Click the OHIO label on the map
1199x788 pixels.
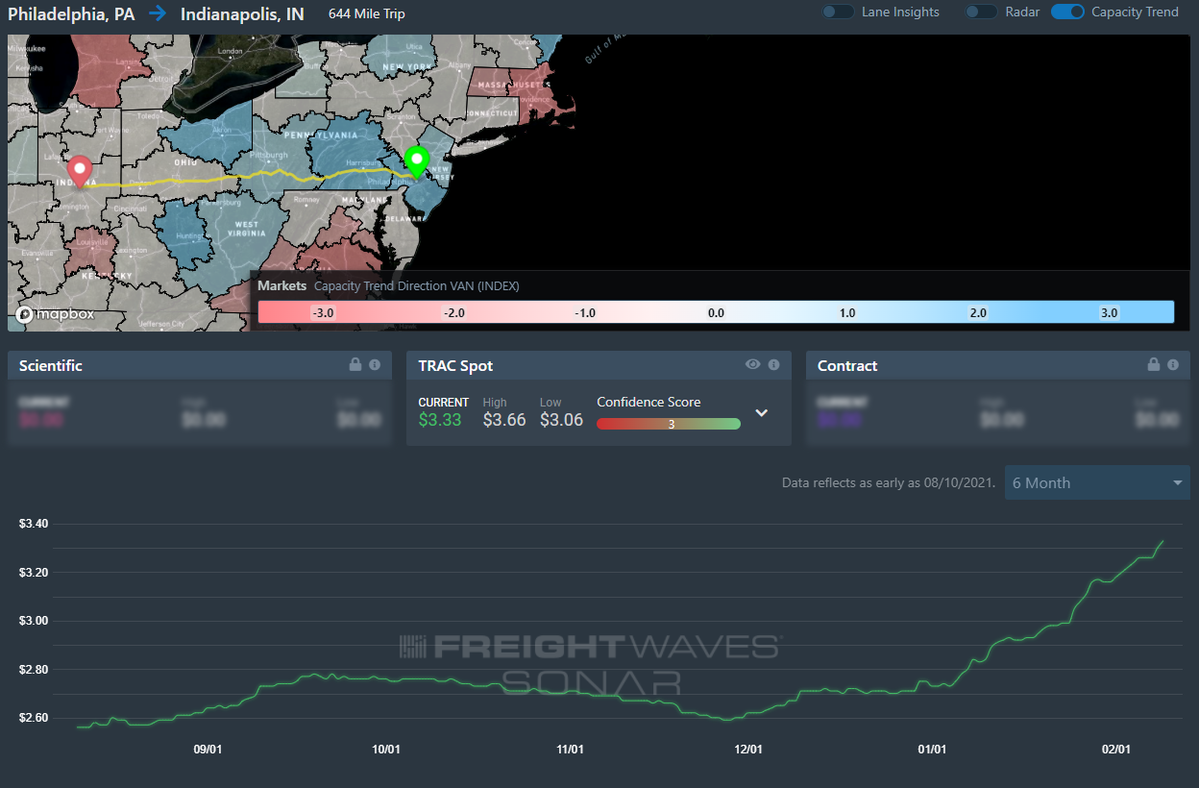click(x=186, y=163)
